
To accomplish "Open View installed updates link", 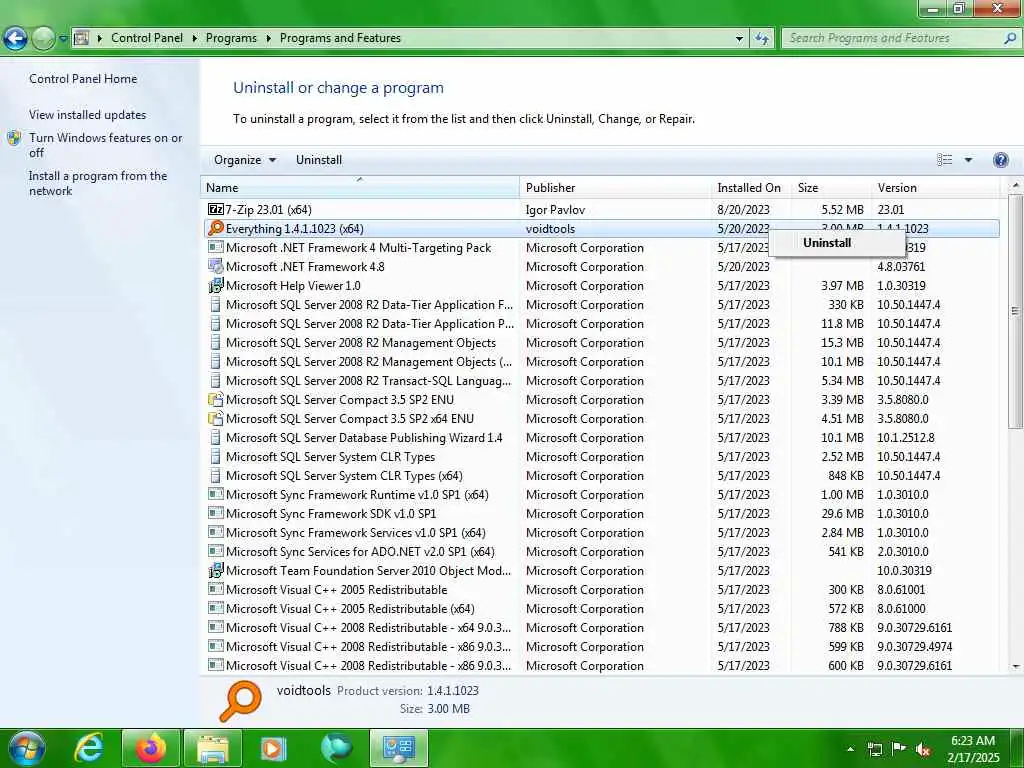I will coord(88,114).
